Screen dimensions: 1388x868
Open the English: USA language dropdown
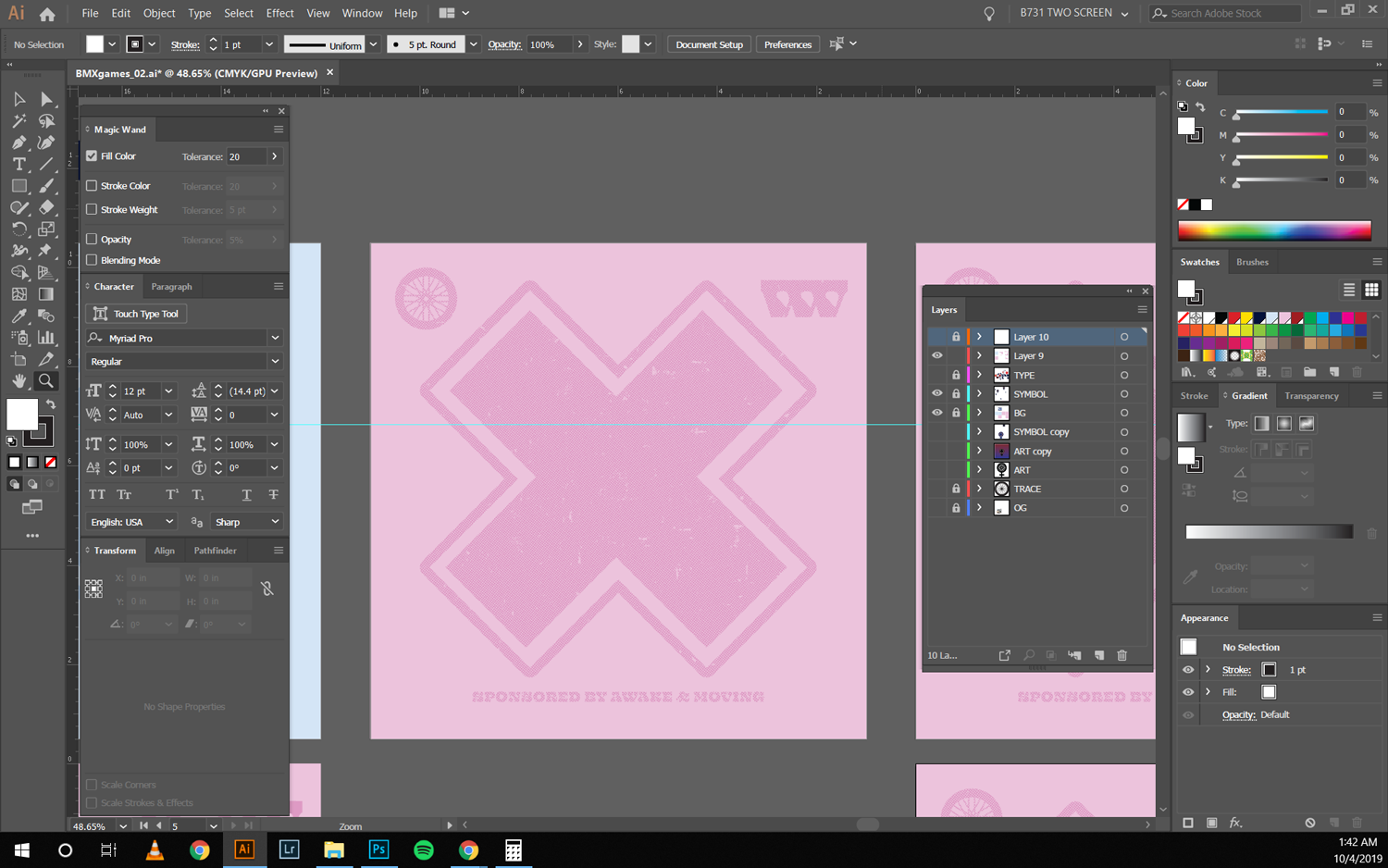point(169,522)
